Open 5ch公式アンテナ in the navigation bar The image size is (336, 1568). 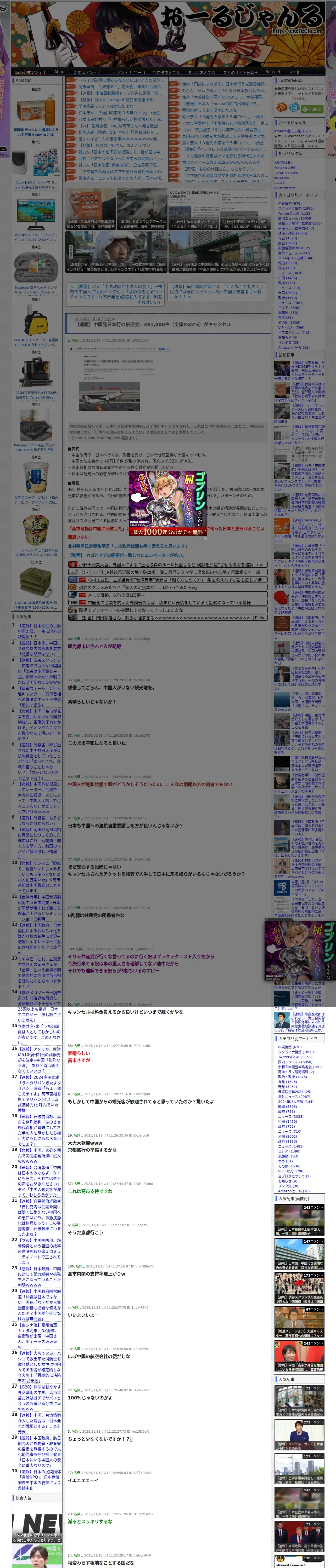[x=31, y=72]
